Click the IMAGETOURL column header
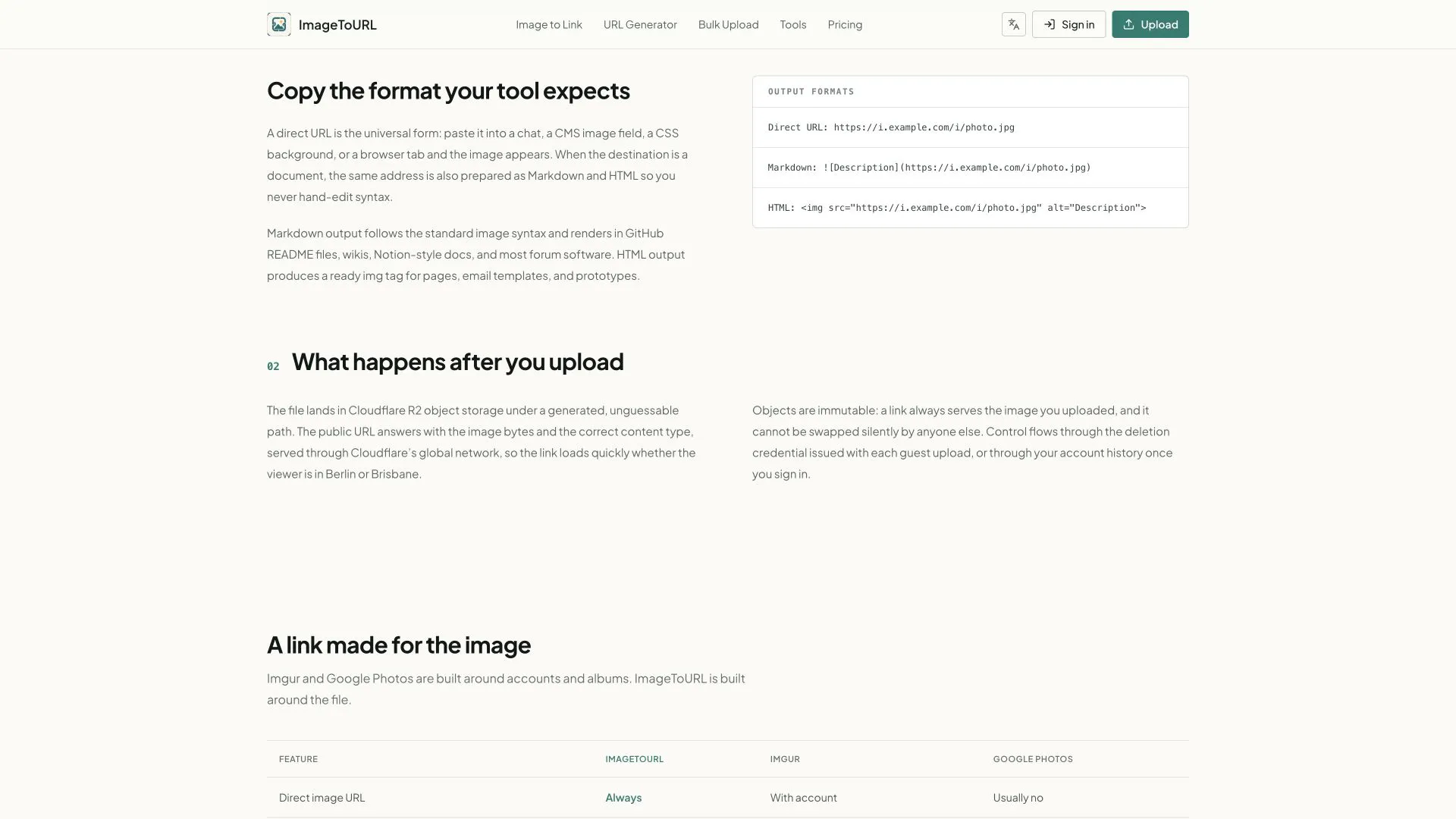 point(634,759)
